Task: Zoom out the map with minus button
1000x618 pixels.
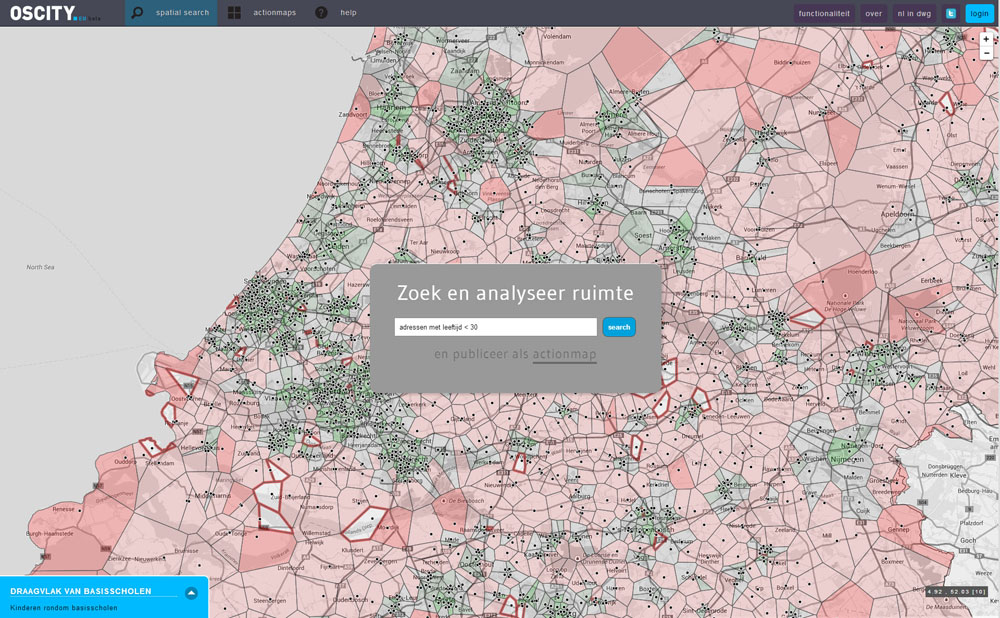Action: [x=986, y=53]
